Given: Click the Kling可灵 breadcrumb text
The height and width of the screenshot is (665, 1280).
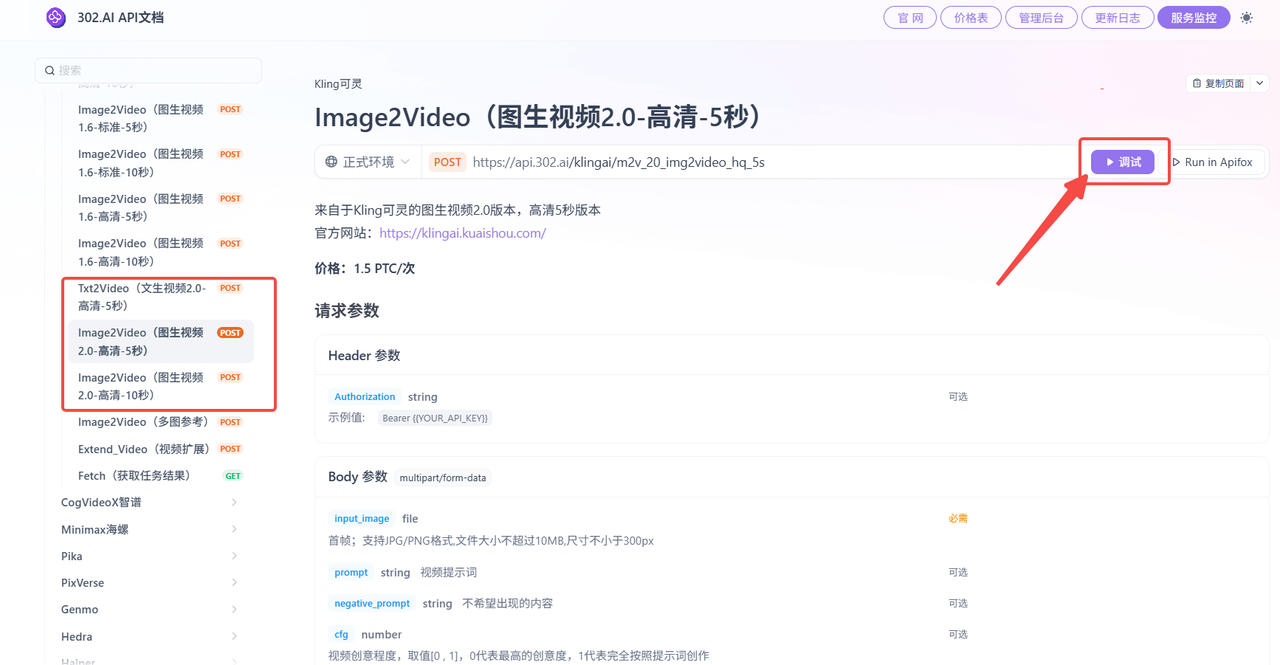Looking at the screenshot, I should point(338,84).
